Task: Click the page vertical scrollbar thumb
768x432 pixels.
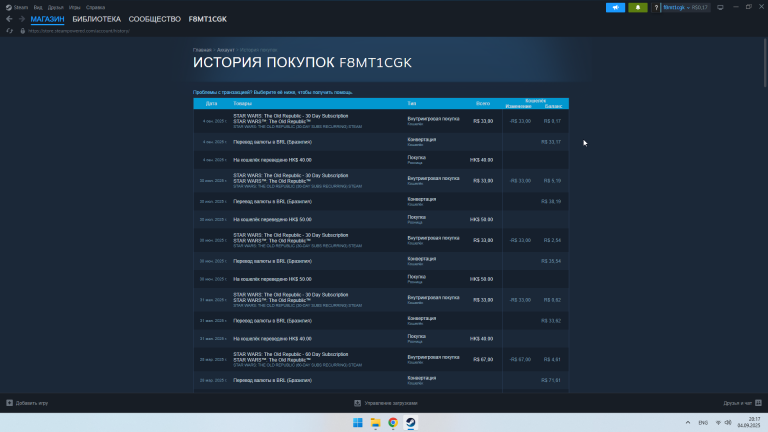Action: coord(765,63)
